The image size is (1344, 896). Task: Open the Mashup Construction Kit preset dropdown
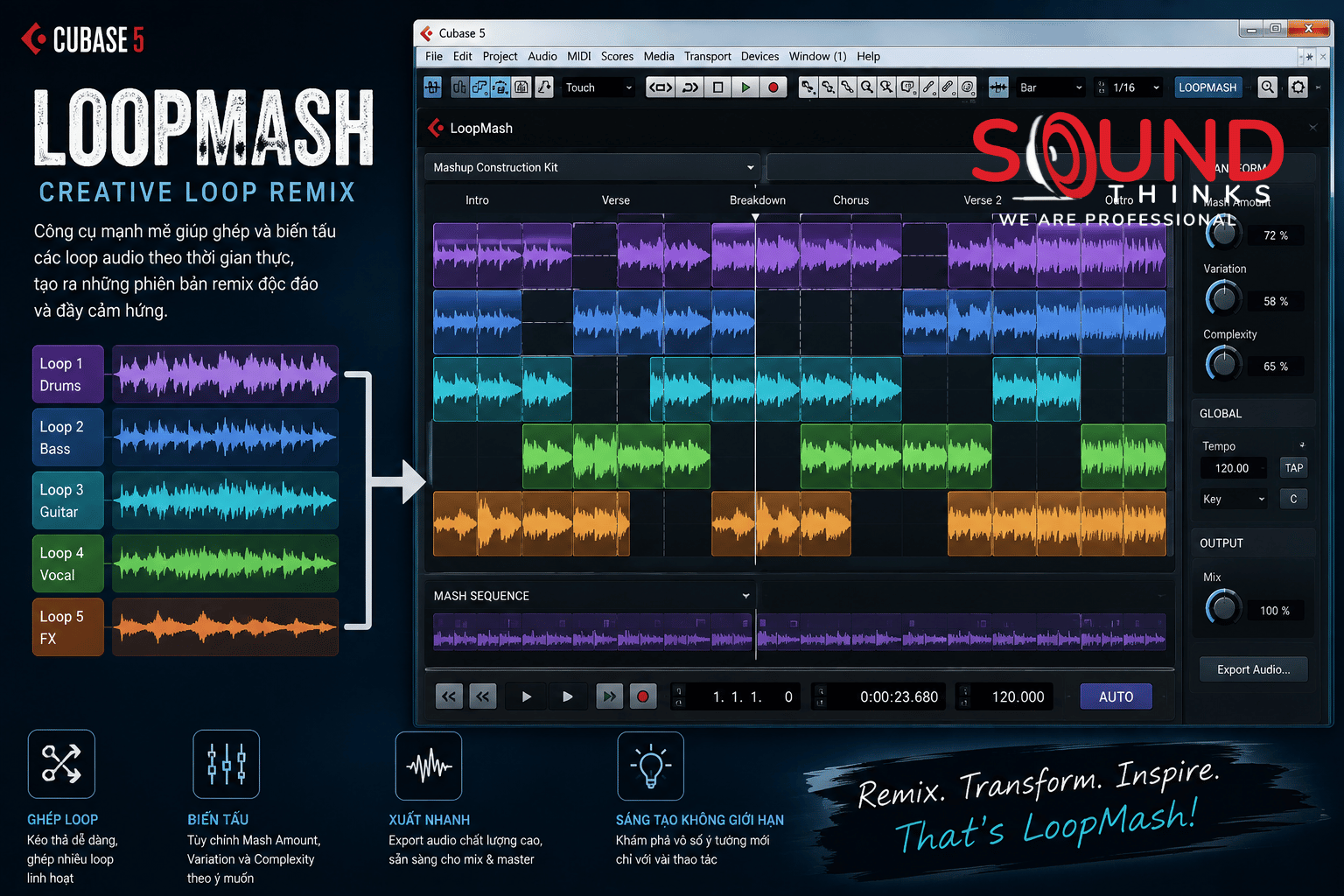(x=593, y=167)
